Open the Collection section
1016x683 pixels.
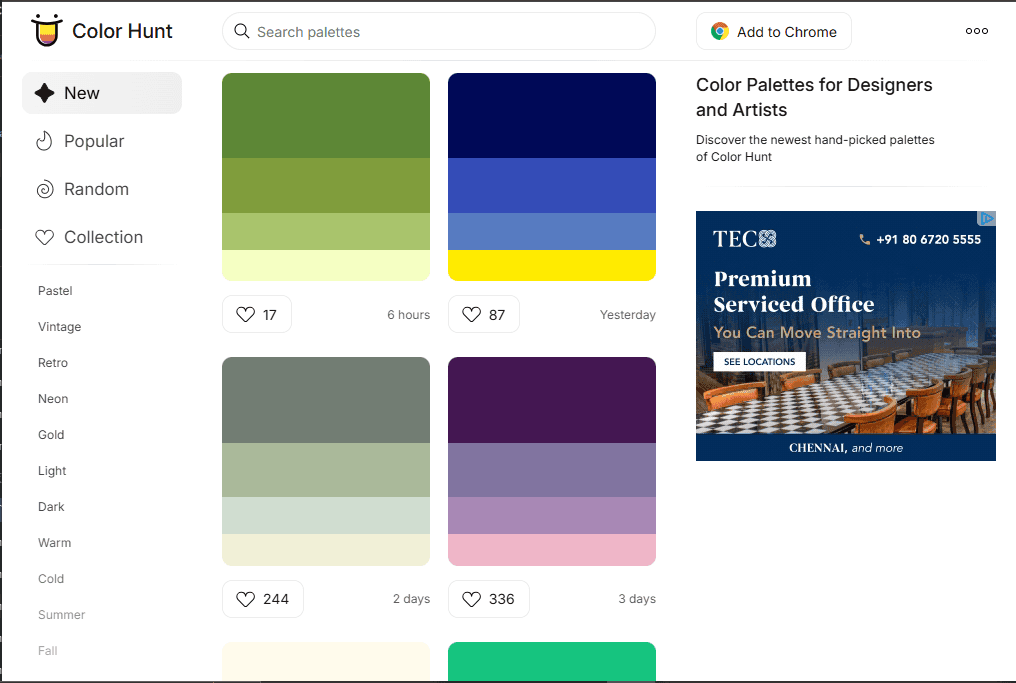click(x=102, y=237)
